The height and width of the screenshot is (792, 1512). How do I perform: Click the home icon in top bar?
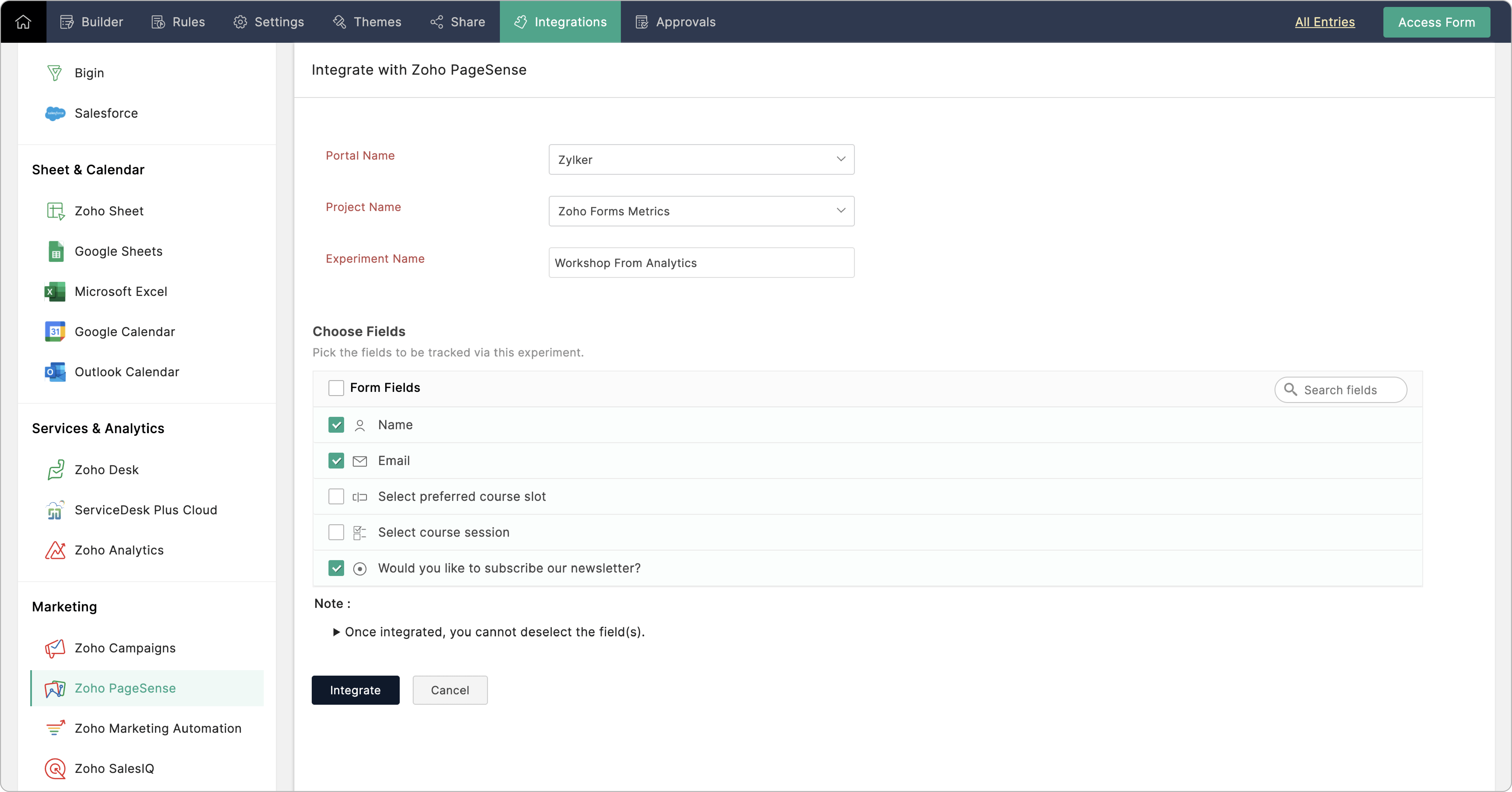pyautogui.click(x=23, y=22)
